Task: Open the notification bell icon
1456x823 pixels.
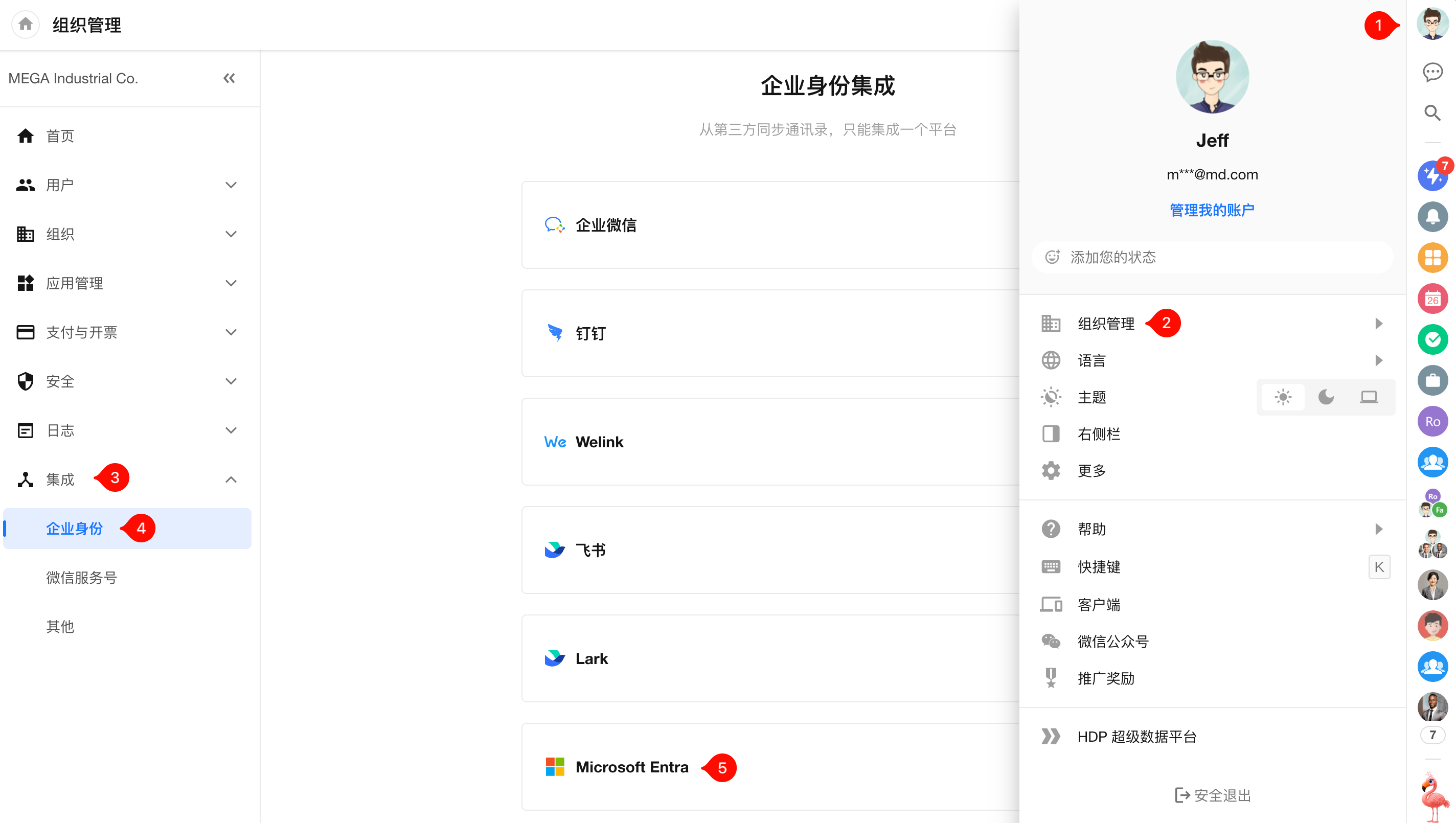Action: pos(1432,217)
